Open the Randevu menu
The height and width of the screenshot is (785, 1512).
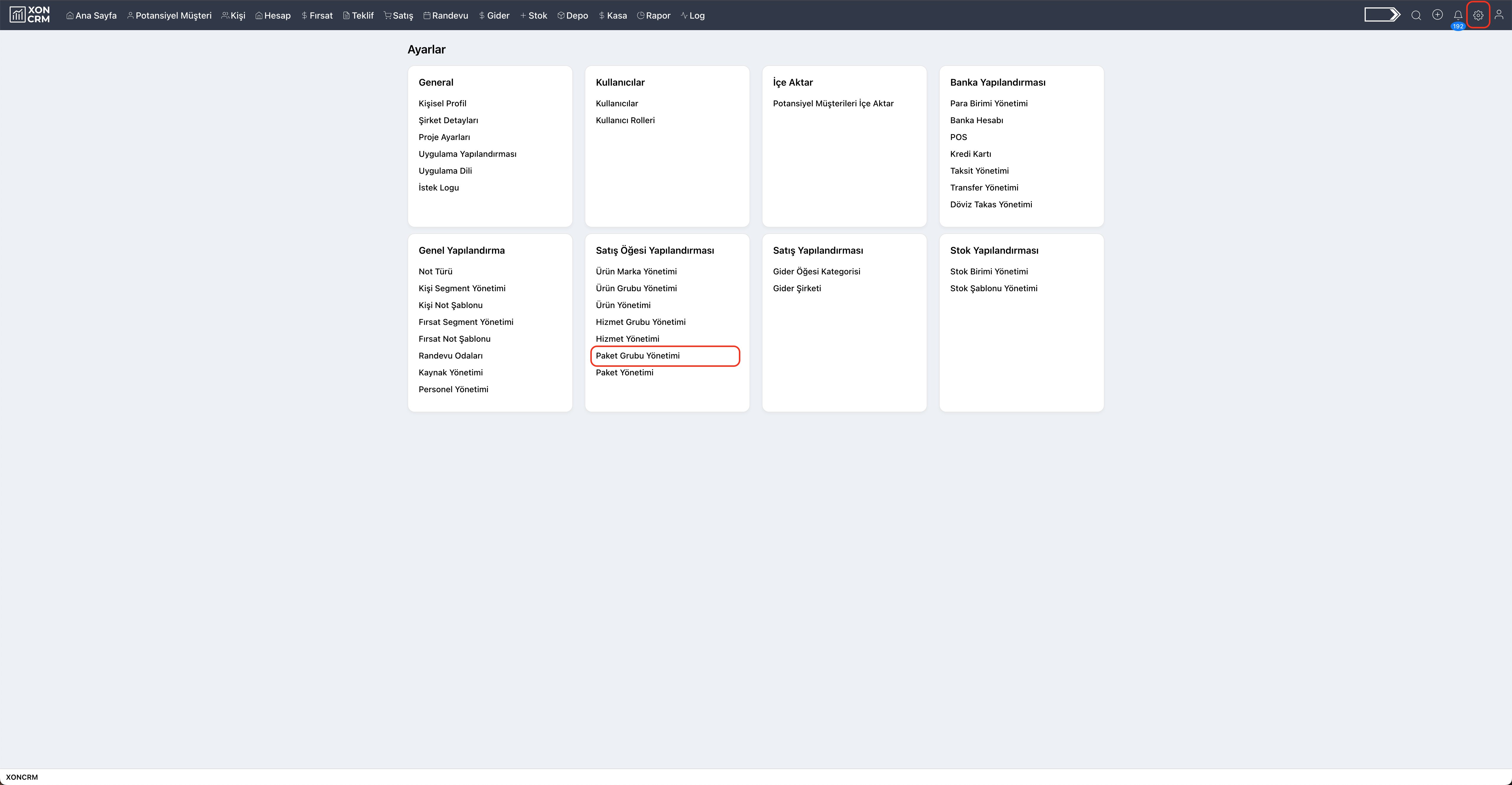tap(446, 15)
